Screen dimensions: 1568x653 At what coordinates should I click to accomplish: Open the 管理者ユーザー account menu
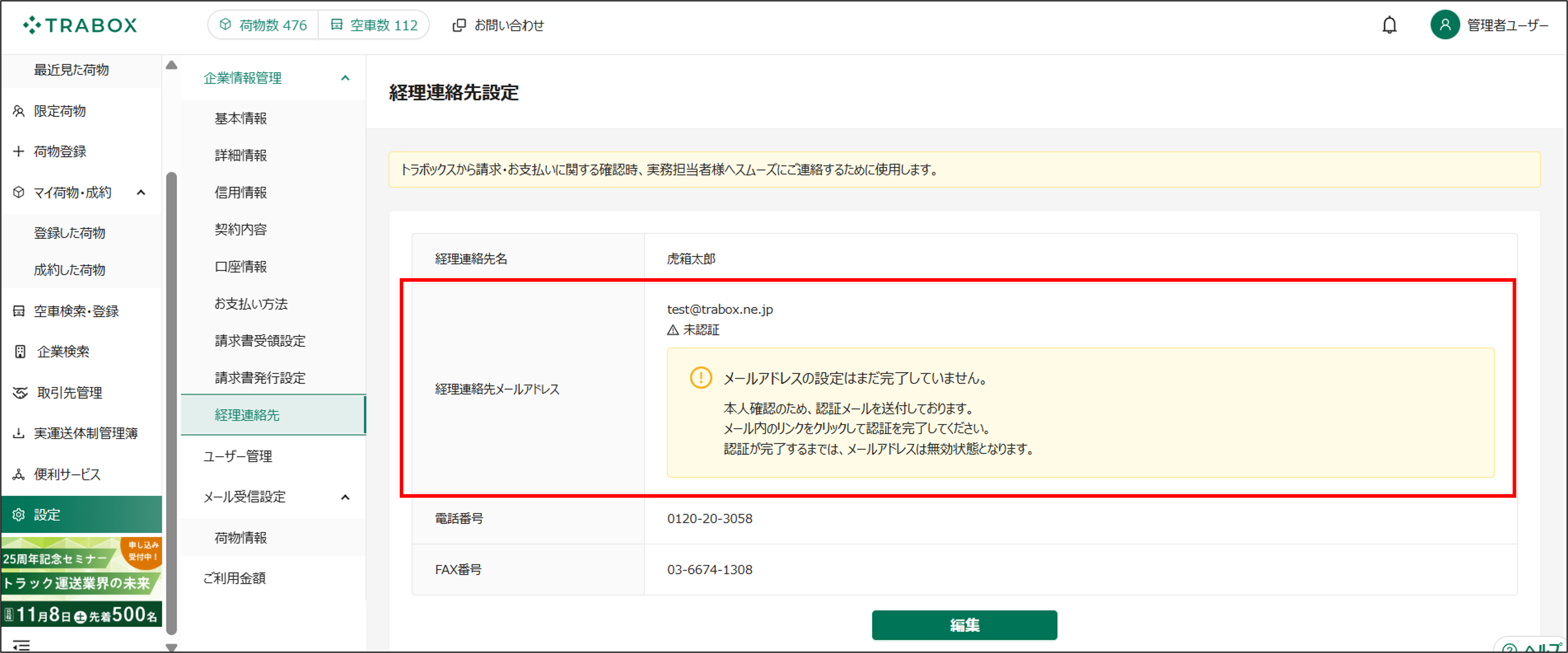pos(1490,25)
